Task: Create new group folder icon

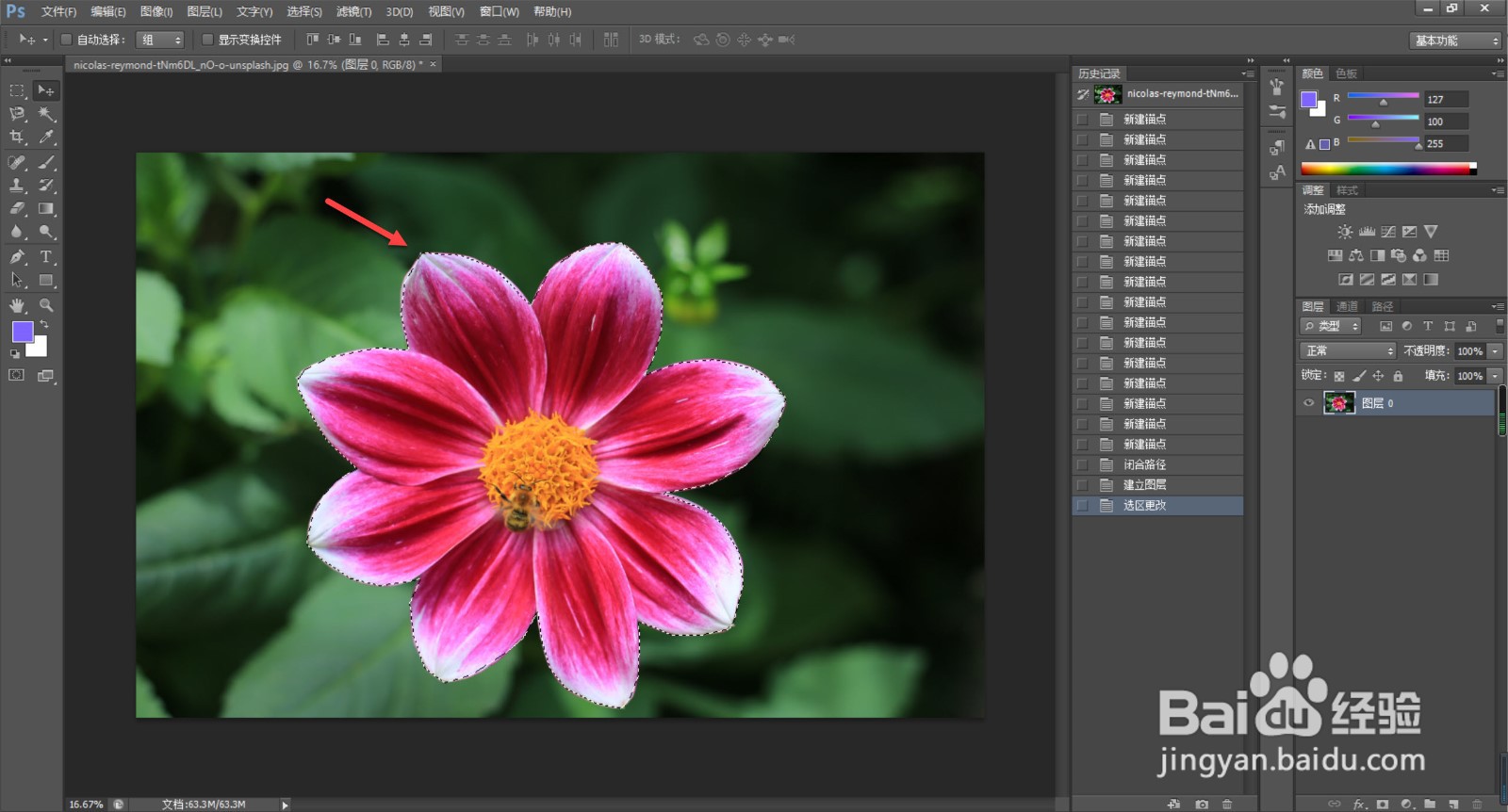Action: pos(1430,804)
